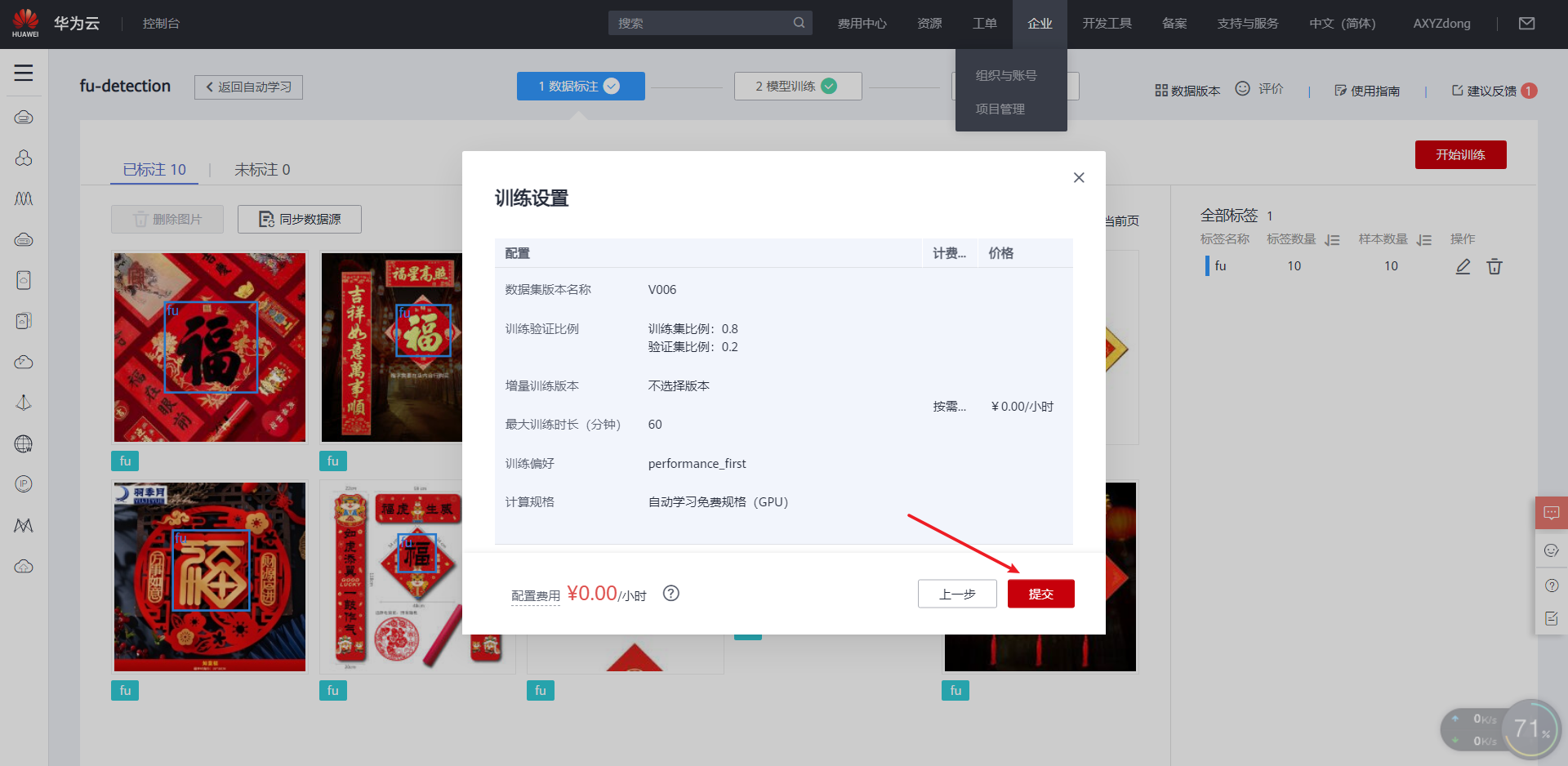Open the 开发工具 menu

1107,24
